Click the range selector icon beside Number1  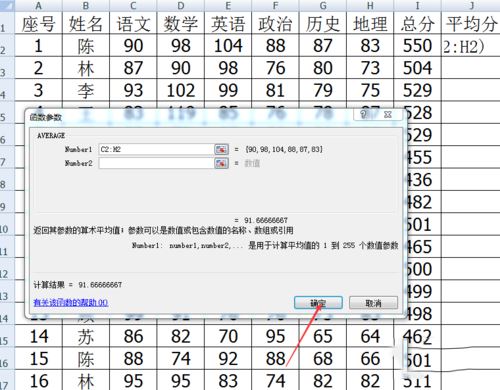click(x=221, y=149)
